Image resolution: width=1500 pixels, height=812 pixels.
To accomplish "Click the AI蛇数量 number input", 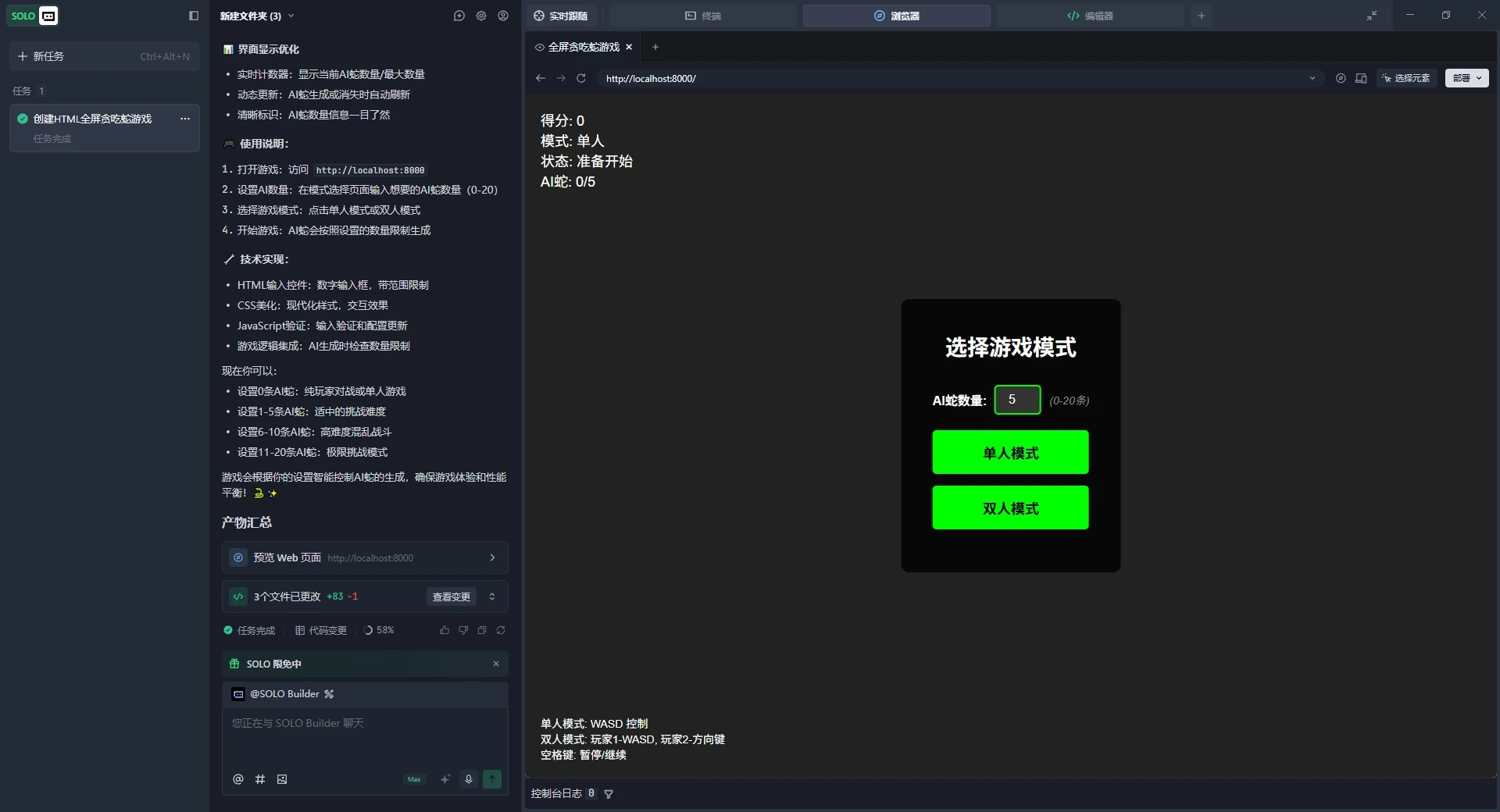I will (1017, 400).
